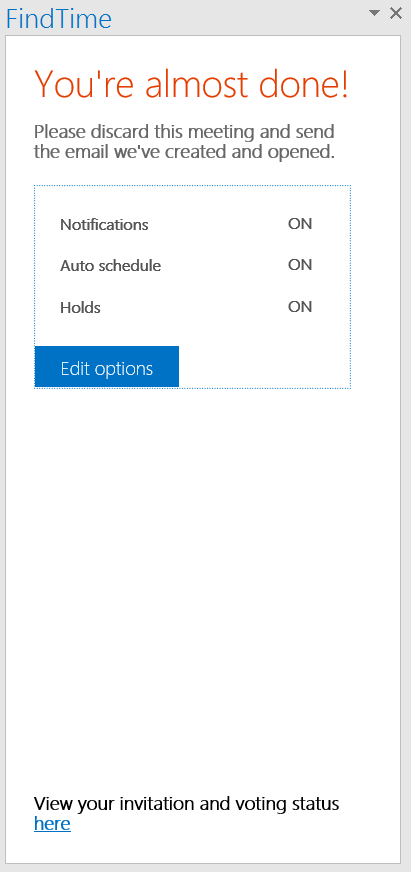
Task: Select the Holds option label
Action: [x=80, y=308]
